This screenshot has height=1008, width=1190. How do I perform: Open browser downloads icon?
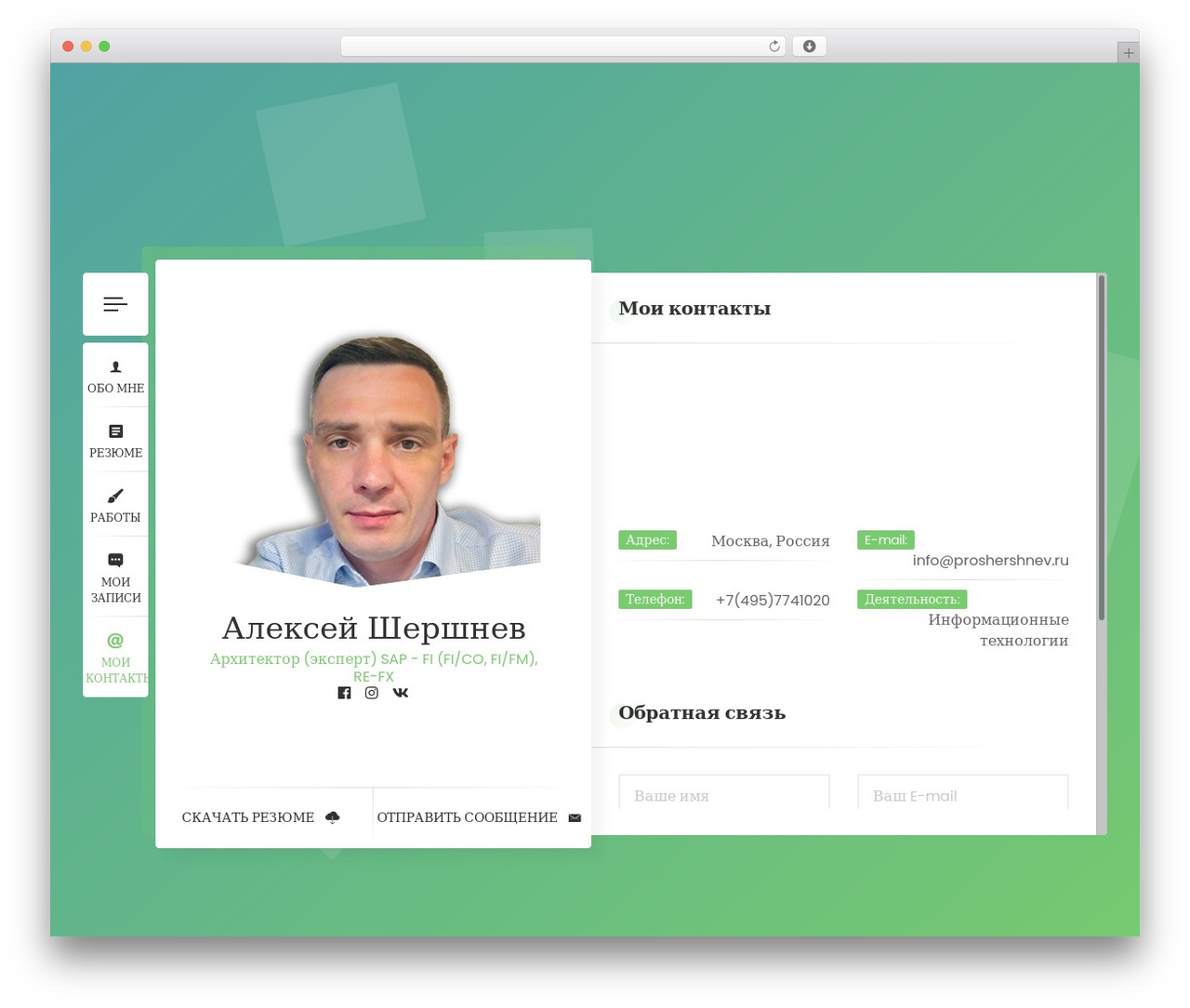(x=809, y=46)
